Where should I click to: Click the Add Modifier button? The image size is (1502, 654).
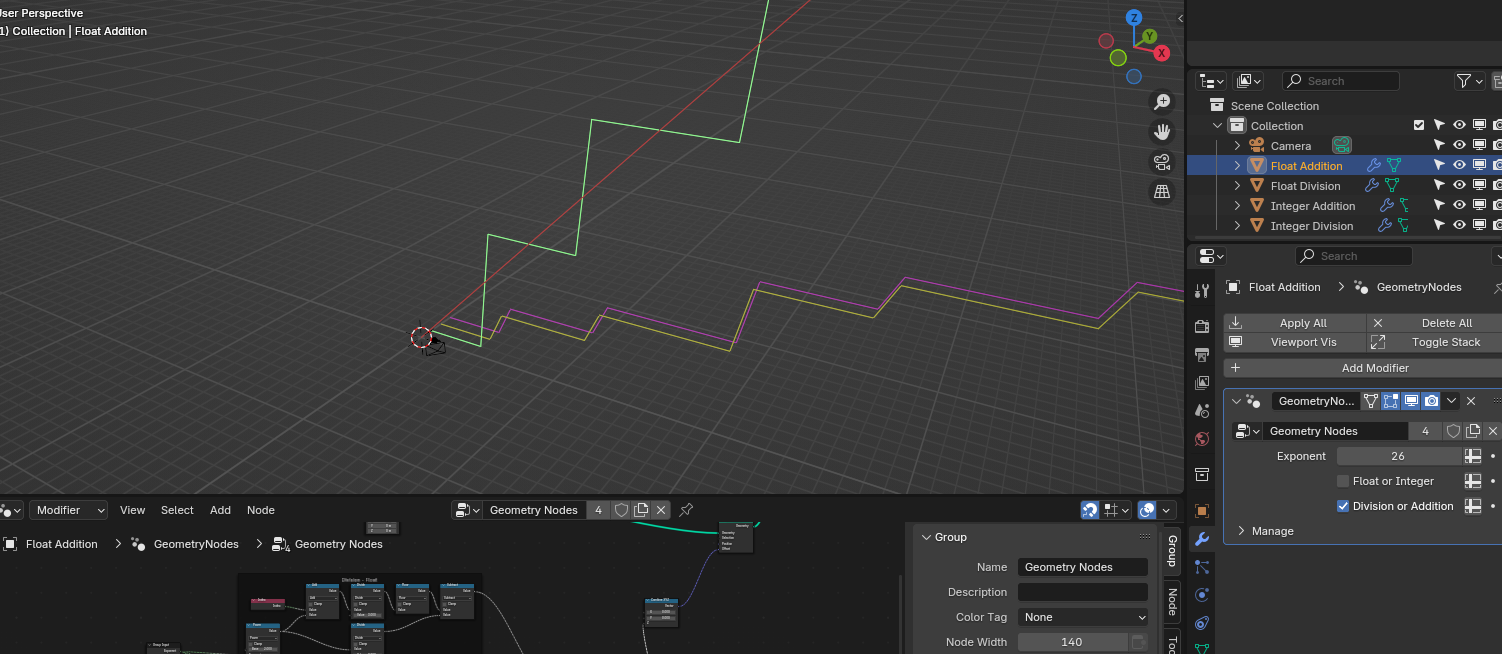[1363, 368]
